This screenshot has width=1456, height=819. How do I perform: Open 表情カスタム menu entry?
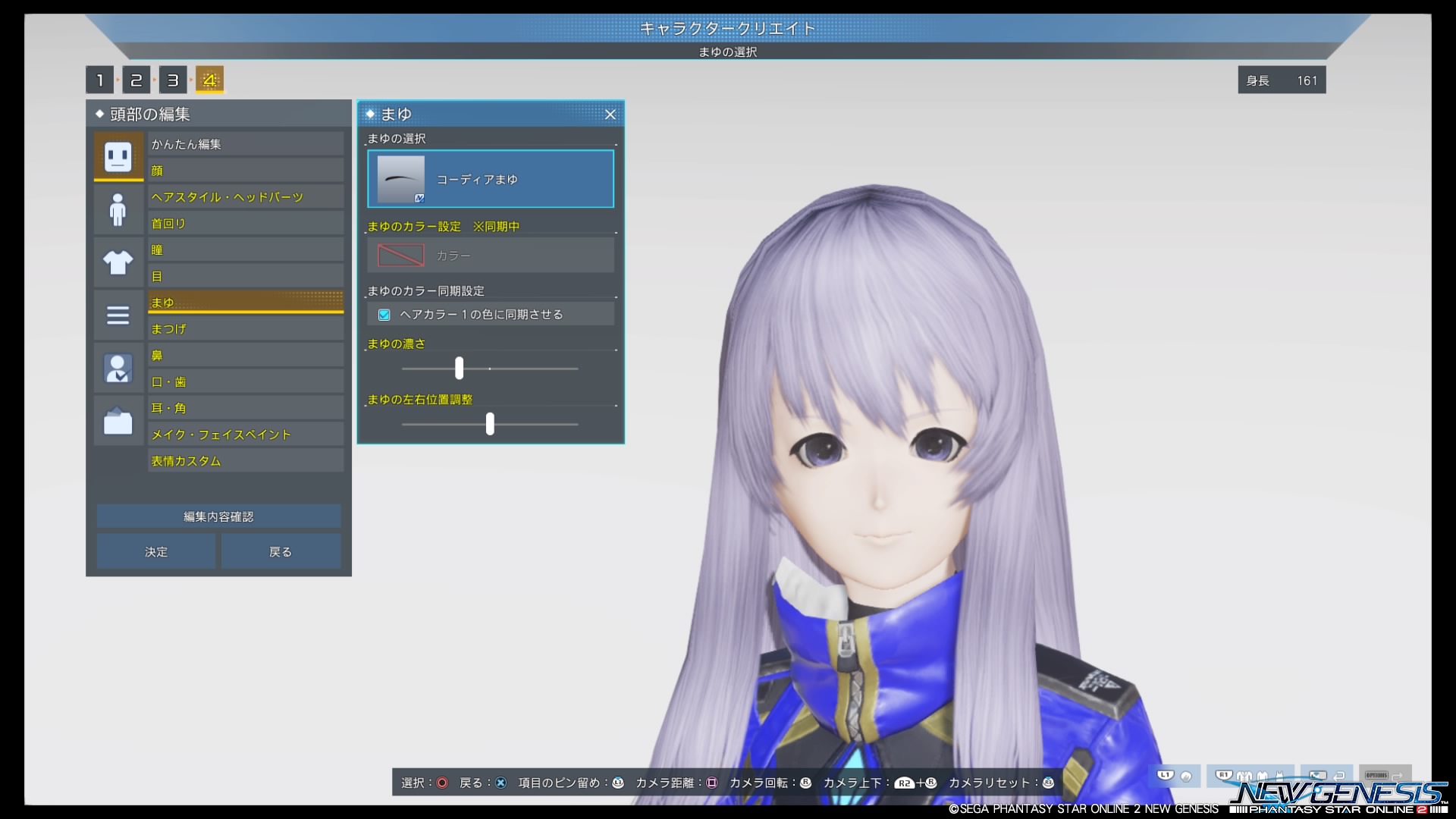point(246,461)
